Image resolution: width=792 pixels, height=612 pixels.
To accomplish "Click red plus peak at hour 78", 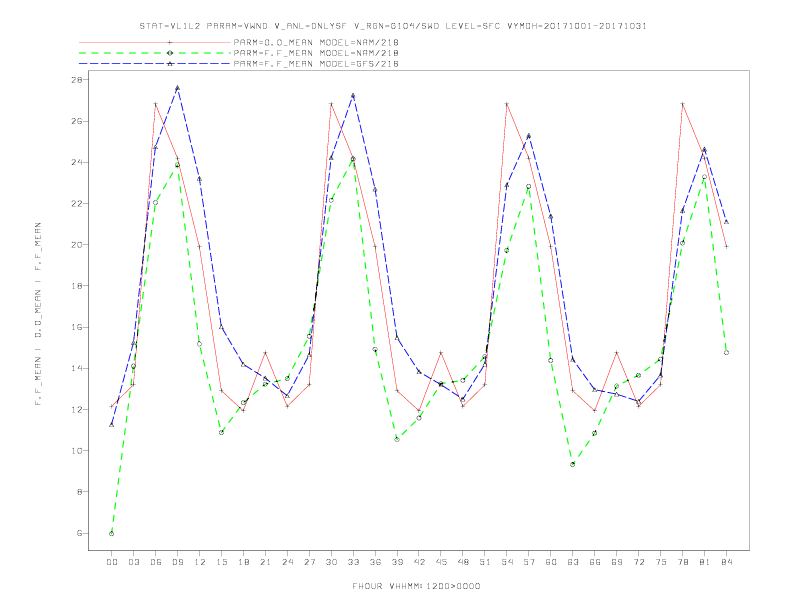I will (682, 104).
